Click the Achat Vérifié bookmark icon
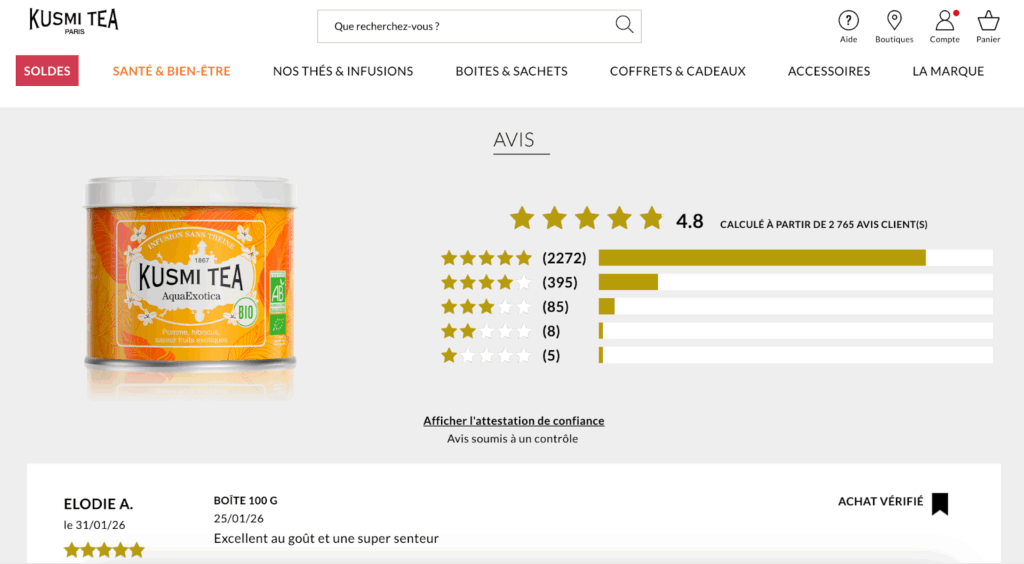Screen dimensions: 1024x564 tap(939, 503)
